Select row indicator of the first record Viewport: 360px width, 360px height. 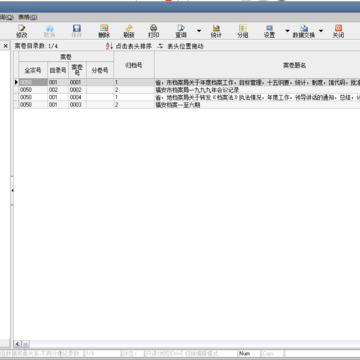pos(16,82)
